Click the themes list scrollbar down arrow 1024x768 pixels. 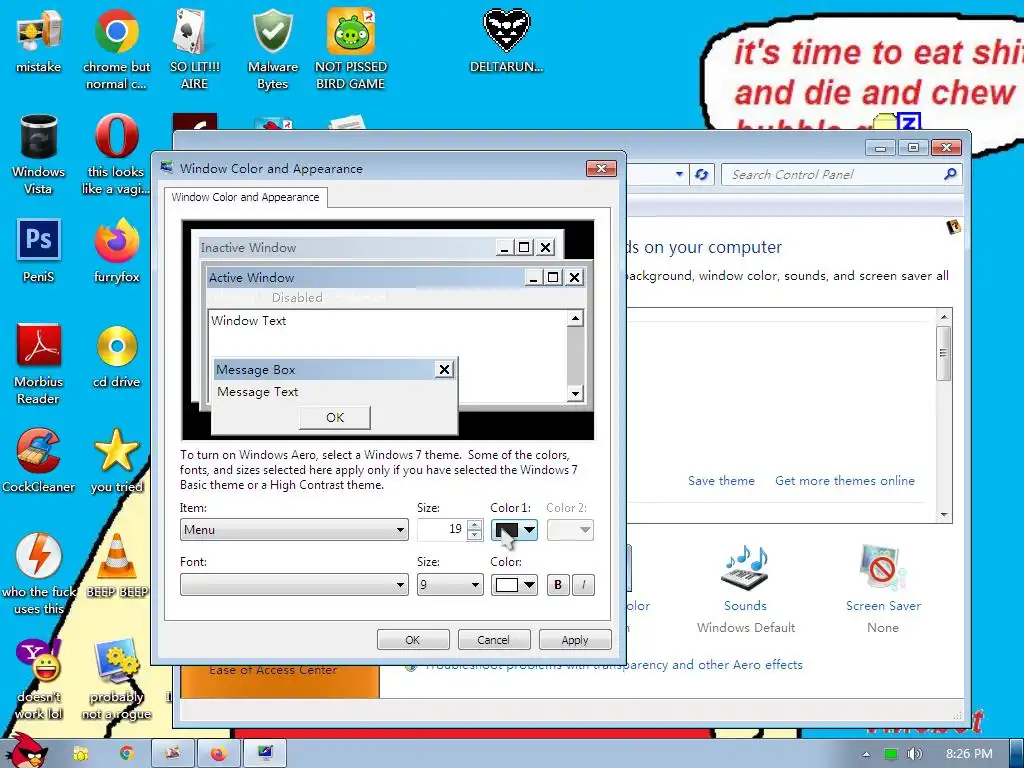tap(944, 515)
